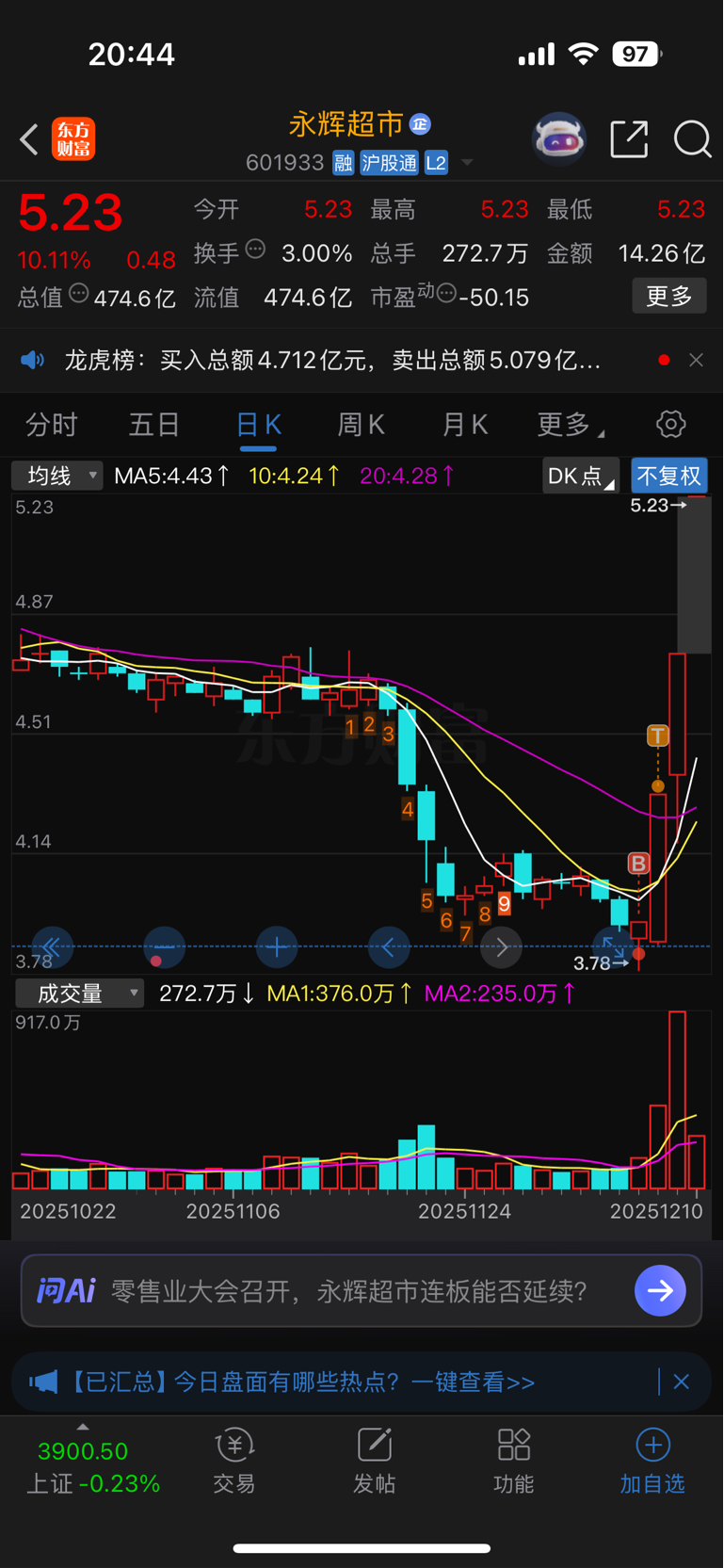Screen dimensions: 724x1568
Task: Switch to the 五日 tab
Action: tap(154, 425)
